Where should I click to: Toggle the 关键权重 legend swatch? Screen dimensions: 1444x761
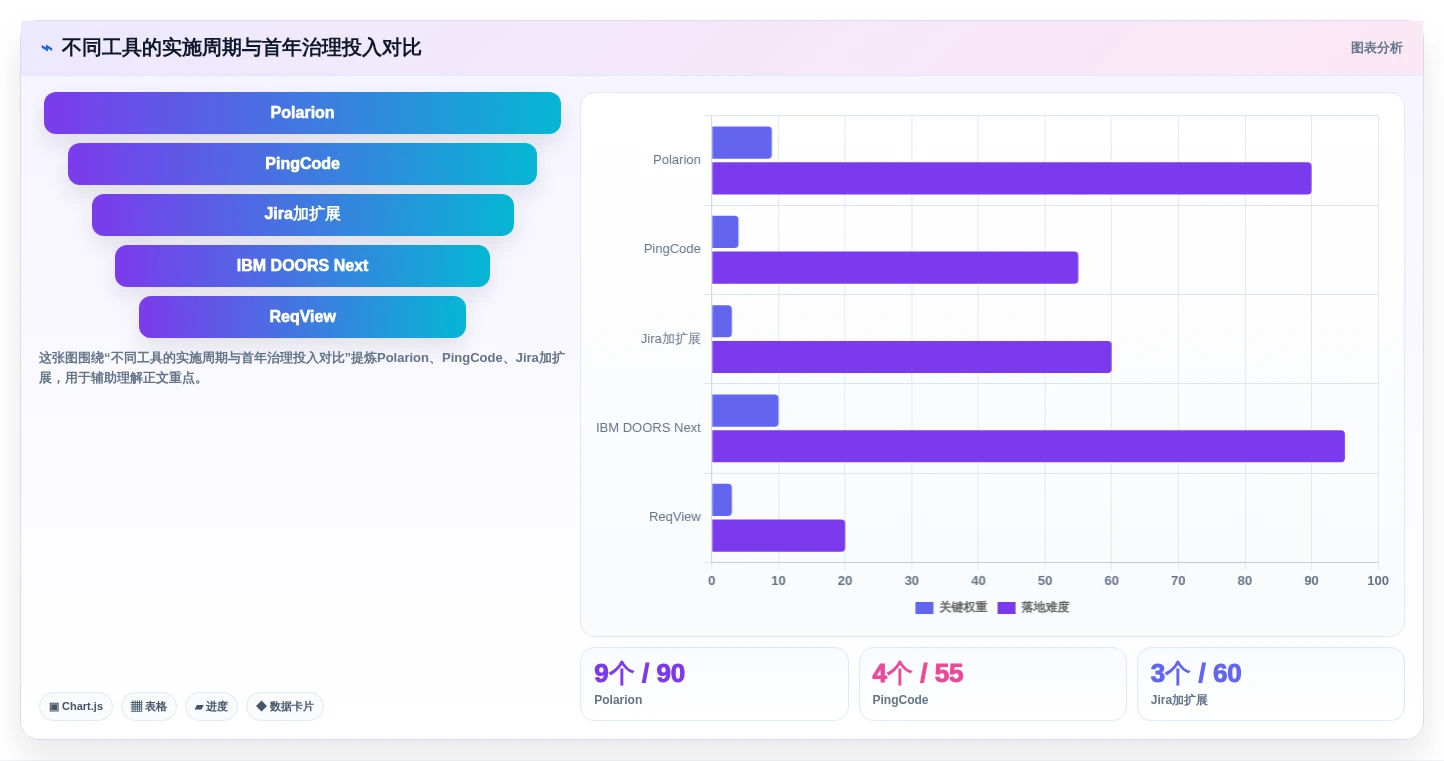924,608
